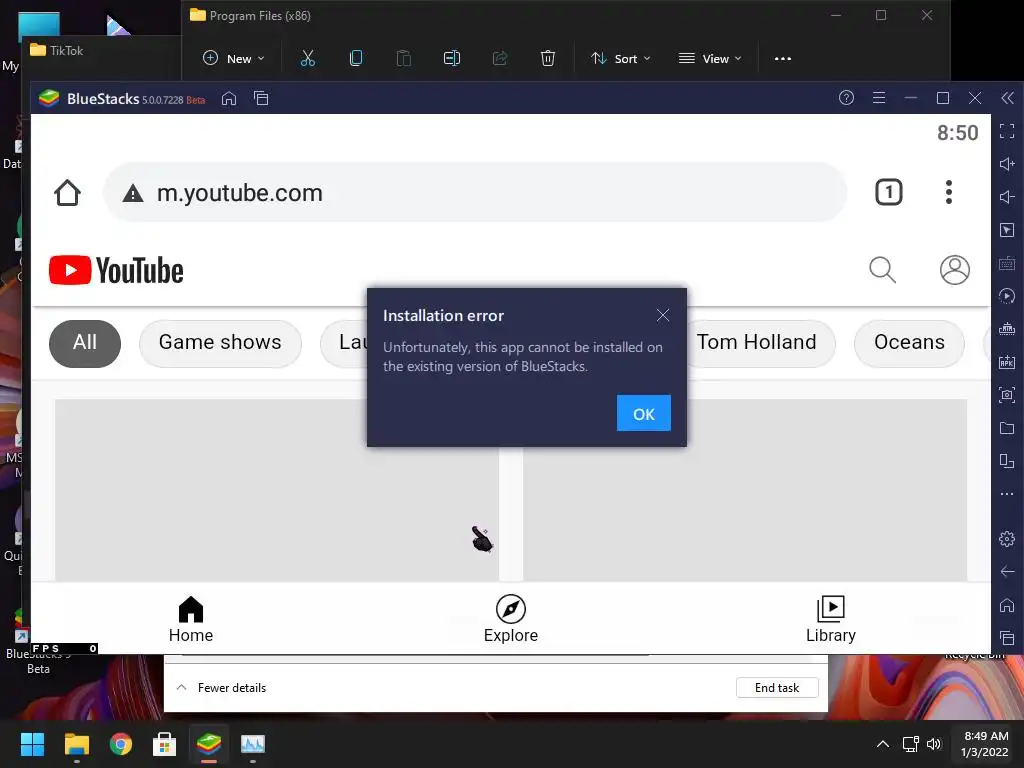Screen dimensions: 1024x768
Task: Select the Game shows chip
Action: click(x=220, y=343)
